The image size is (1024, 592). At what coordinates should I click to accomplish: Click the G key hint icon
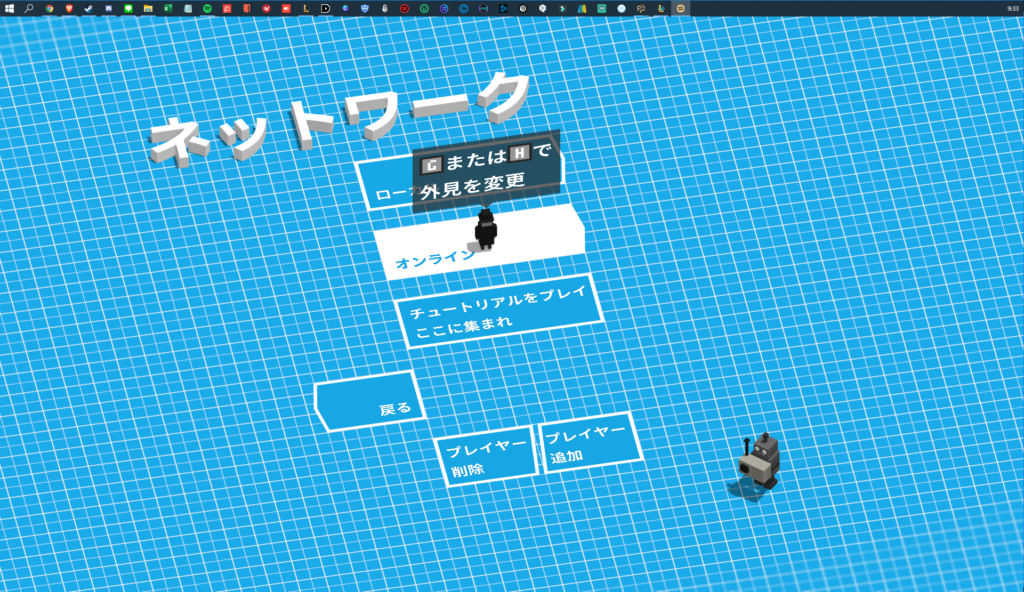coord(431,162)
